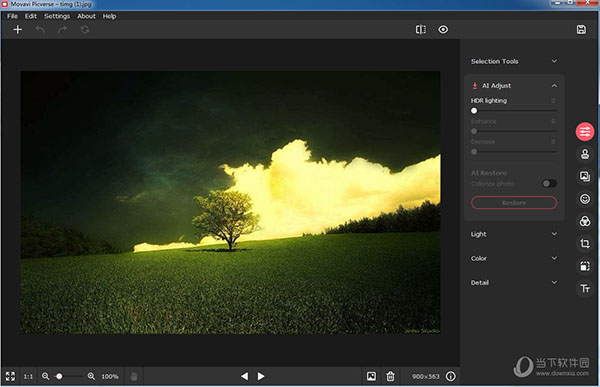Open the Help menu

109,16
